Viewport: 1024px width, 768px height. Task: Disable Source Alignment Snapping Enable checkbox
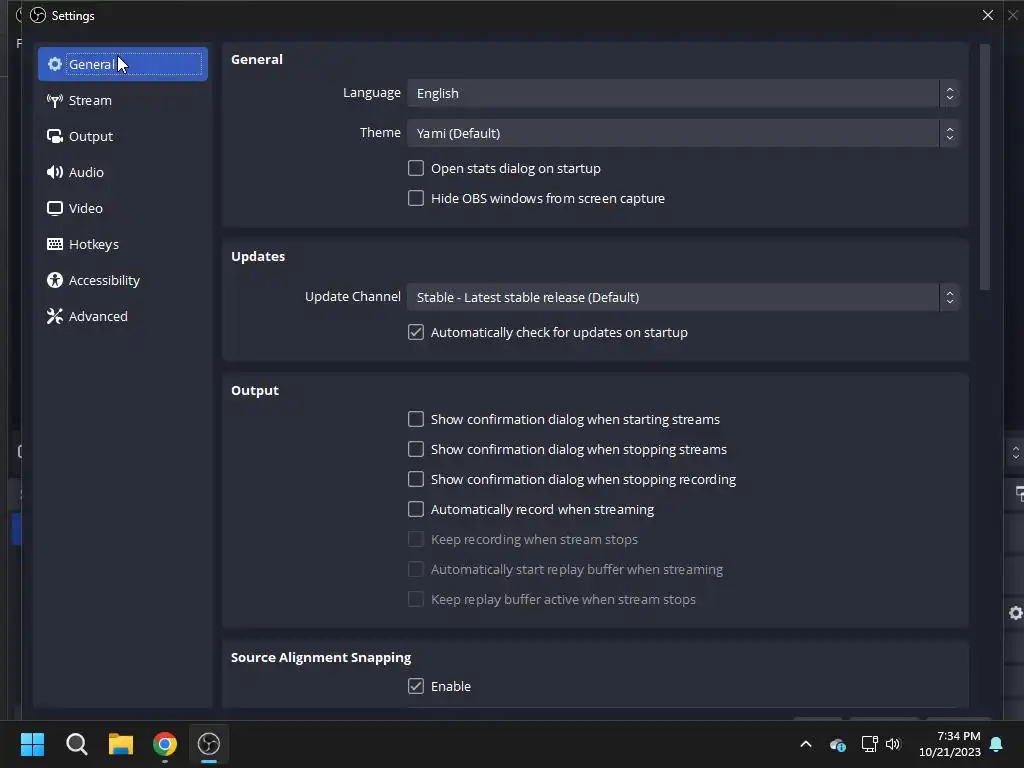pyautogui.click(x=416, y=686)
